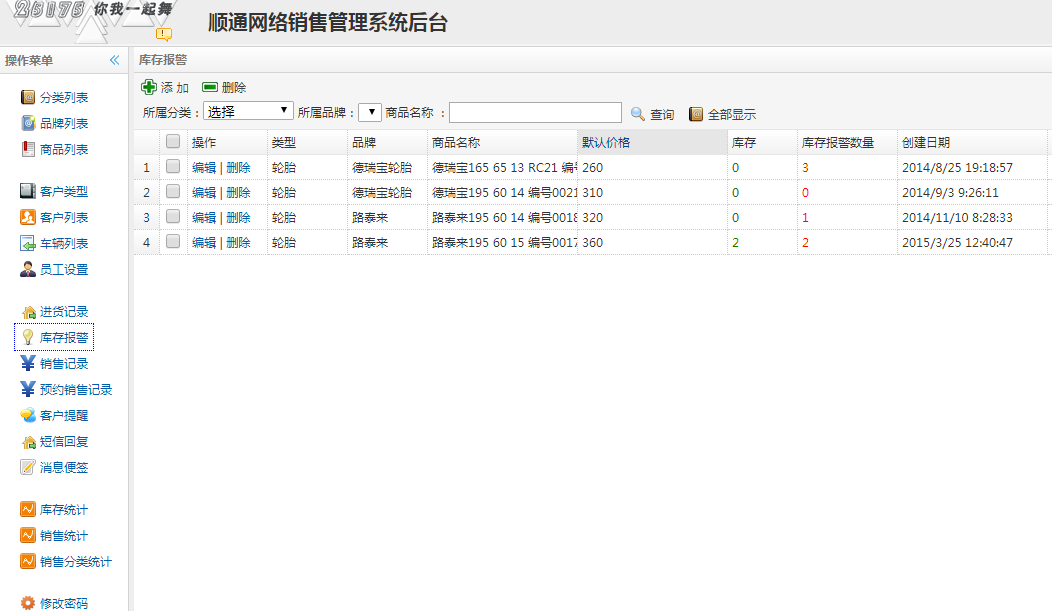
Task: Check the checkbox for row 1
Action: pyautogui.click(x=173, y=167)
